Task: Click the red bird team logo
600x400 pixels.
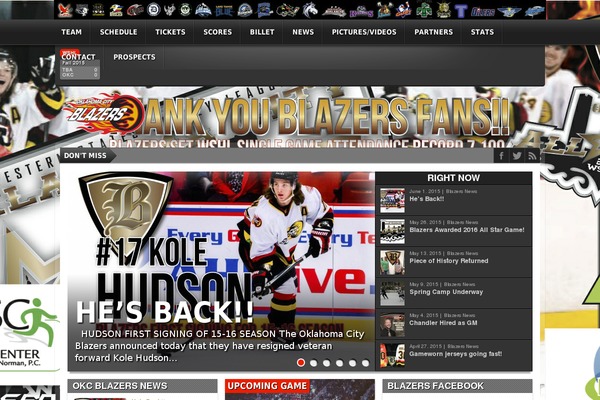Action: click(65, 10)
